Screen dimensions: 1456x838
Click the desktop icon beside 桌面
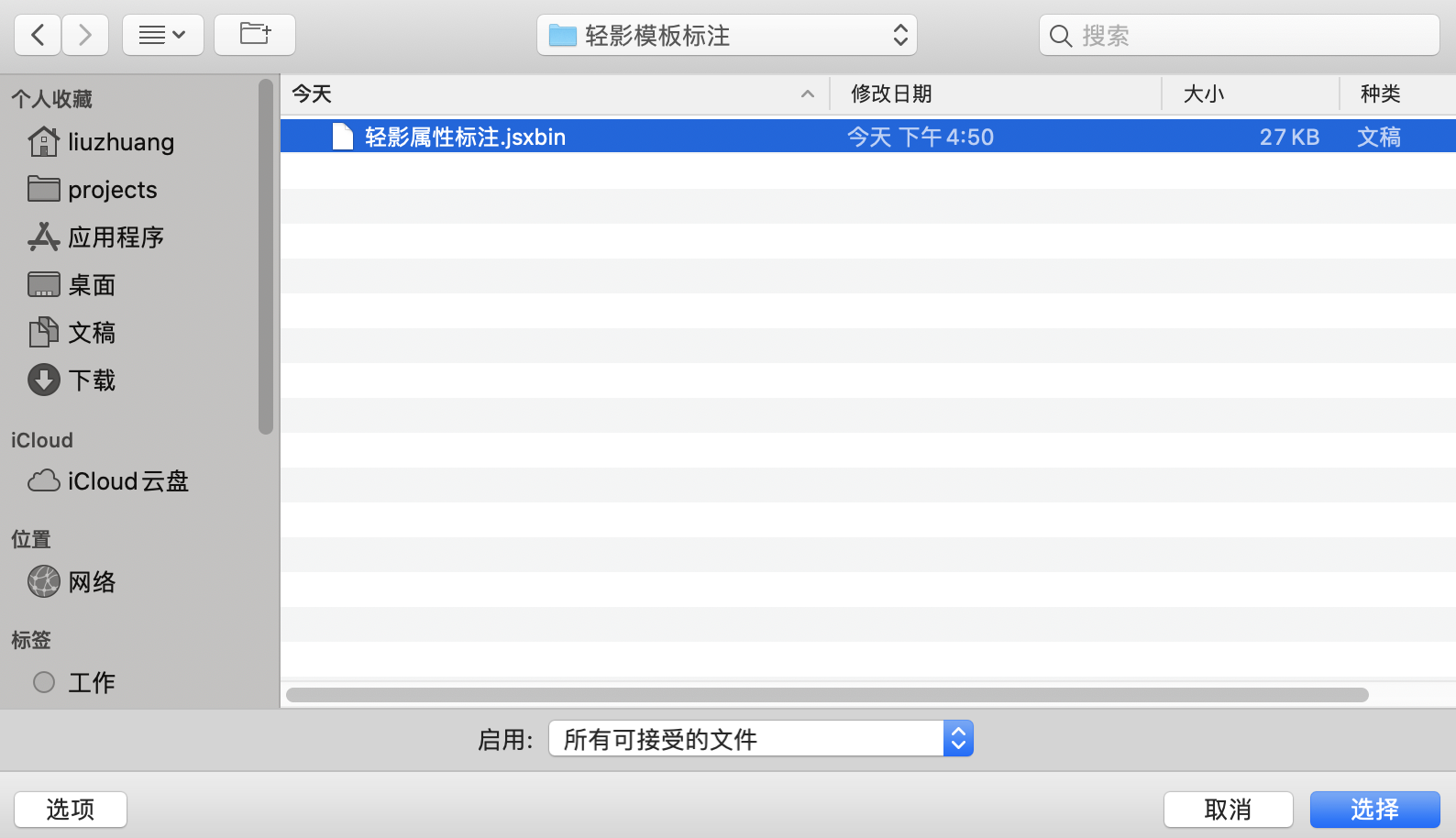tap(43, 284)
